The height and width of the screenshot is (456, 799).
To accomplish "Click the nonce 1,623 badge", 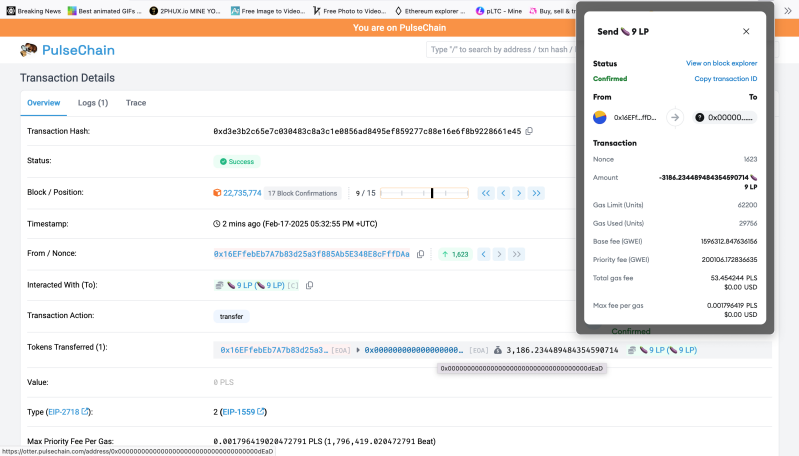I will 456,254.
